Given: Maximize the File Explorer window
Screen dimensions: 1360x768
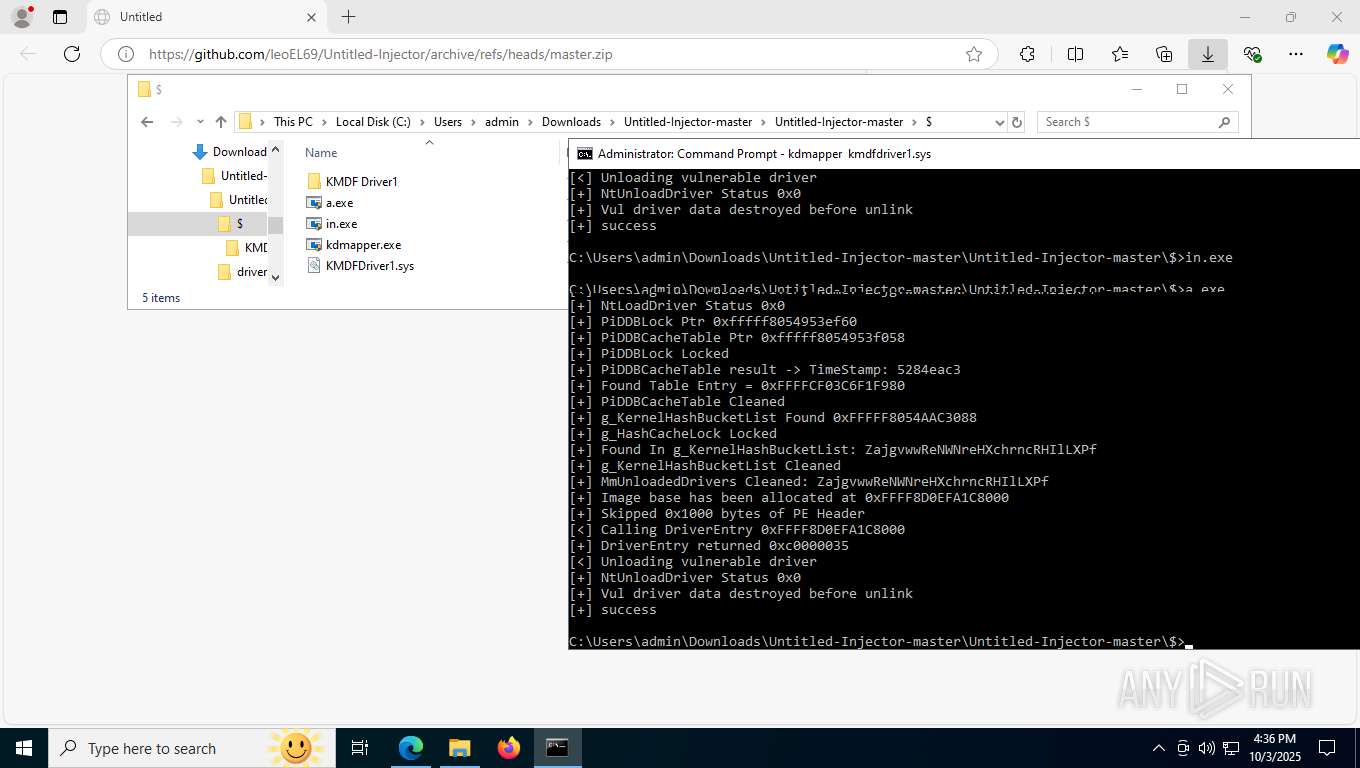Looking at the screenshot, I should [x=1182, y=89].
